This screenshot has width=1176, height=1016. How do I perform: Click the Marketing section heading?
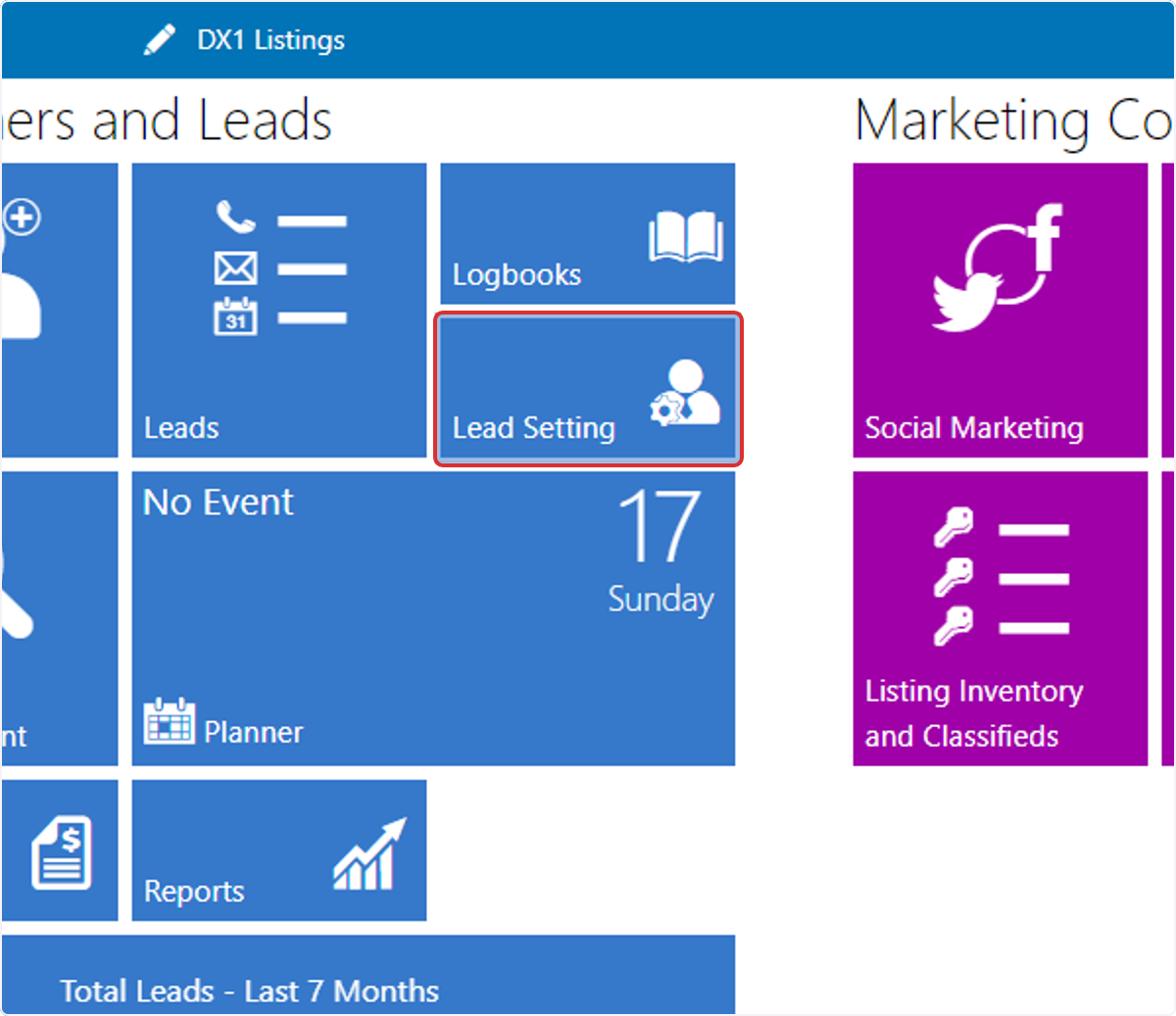point(1014,121)
